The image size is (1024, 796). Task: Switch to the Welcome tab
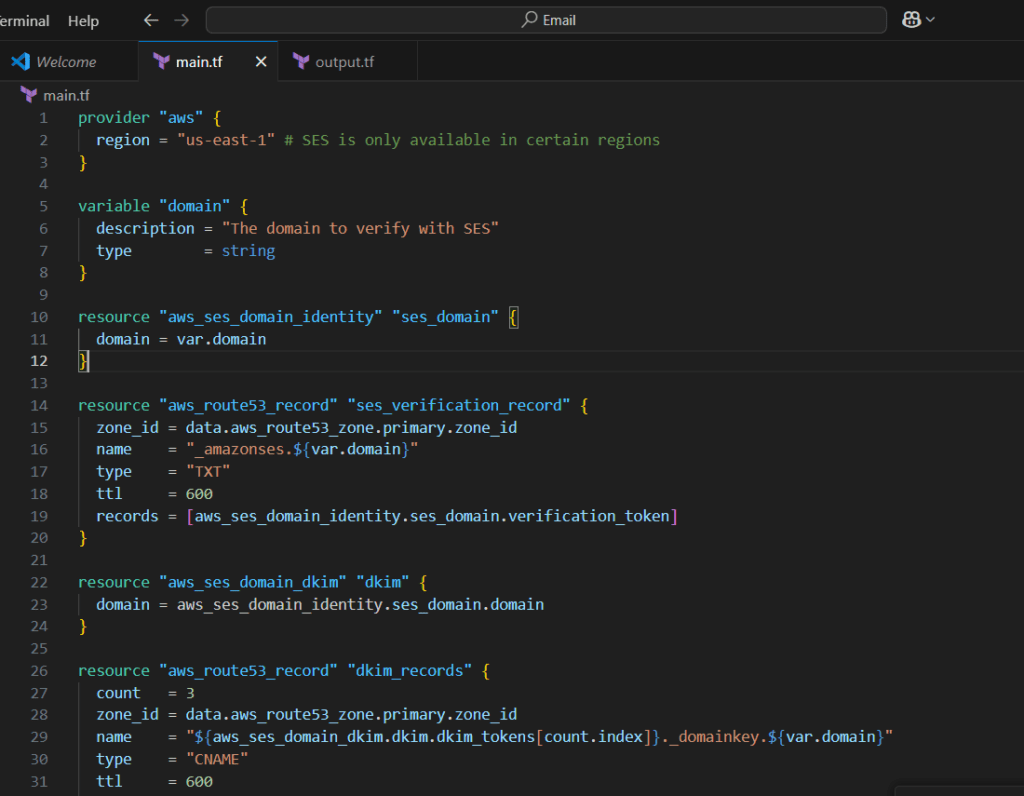67,61
